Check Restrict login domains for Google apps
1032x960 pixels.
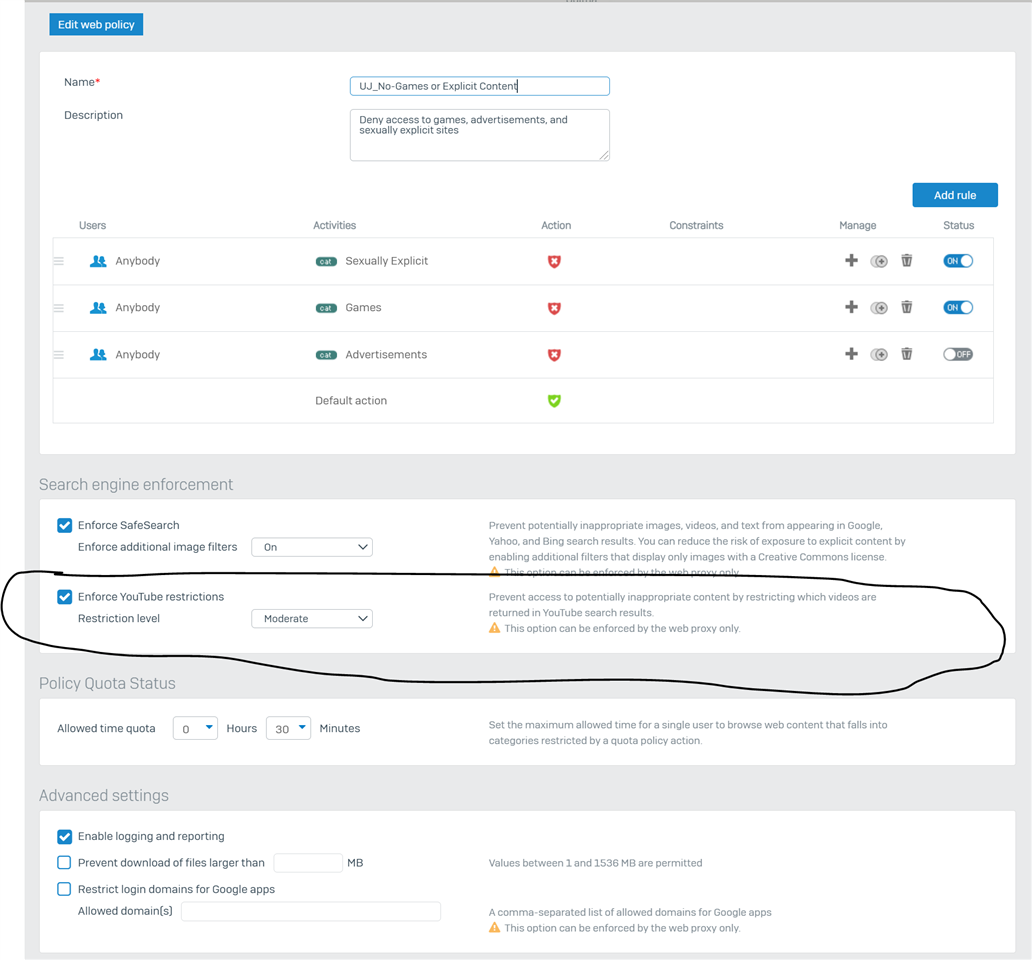[64, 889]
